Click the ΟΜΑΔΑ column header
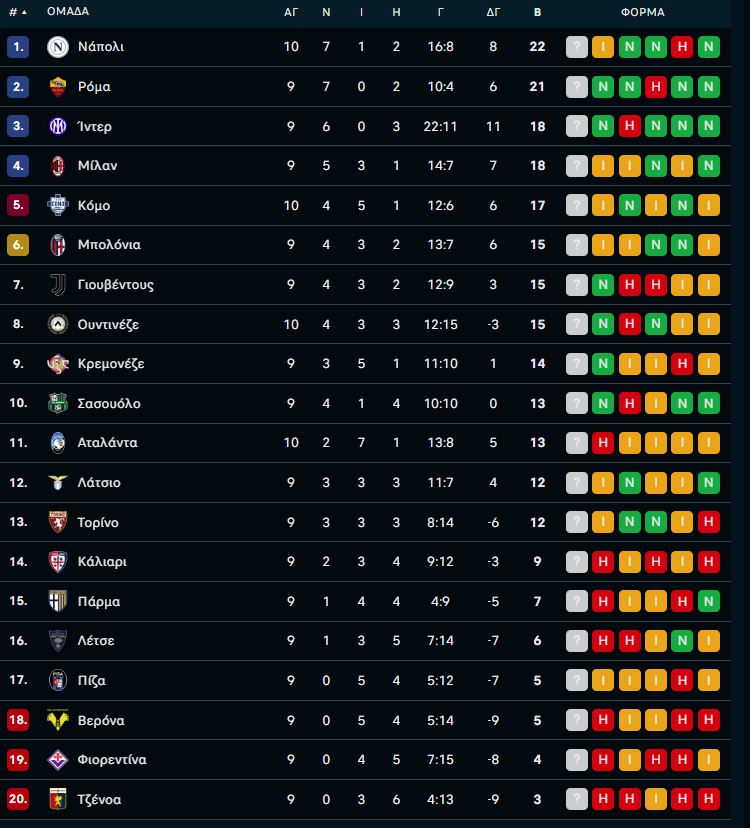Viewport: 750px width, 828px height. click(x=68, y=12)
